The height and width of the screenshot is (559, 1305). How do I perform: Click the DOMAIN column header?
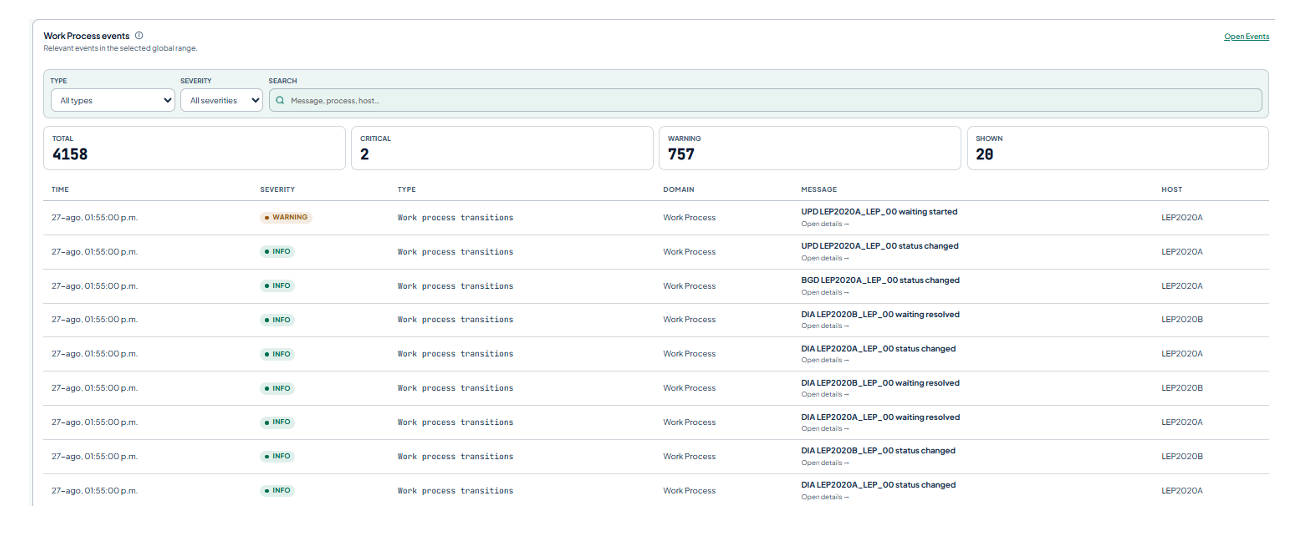[678, 189]
